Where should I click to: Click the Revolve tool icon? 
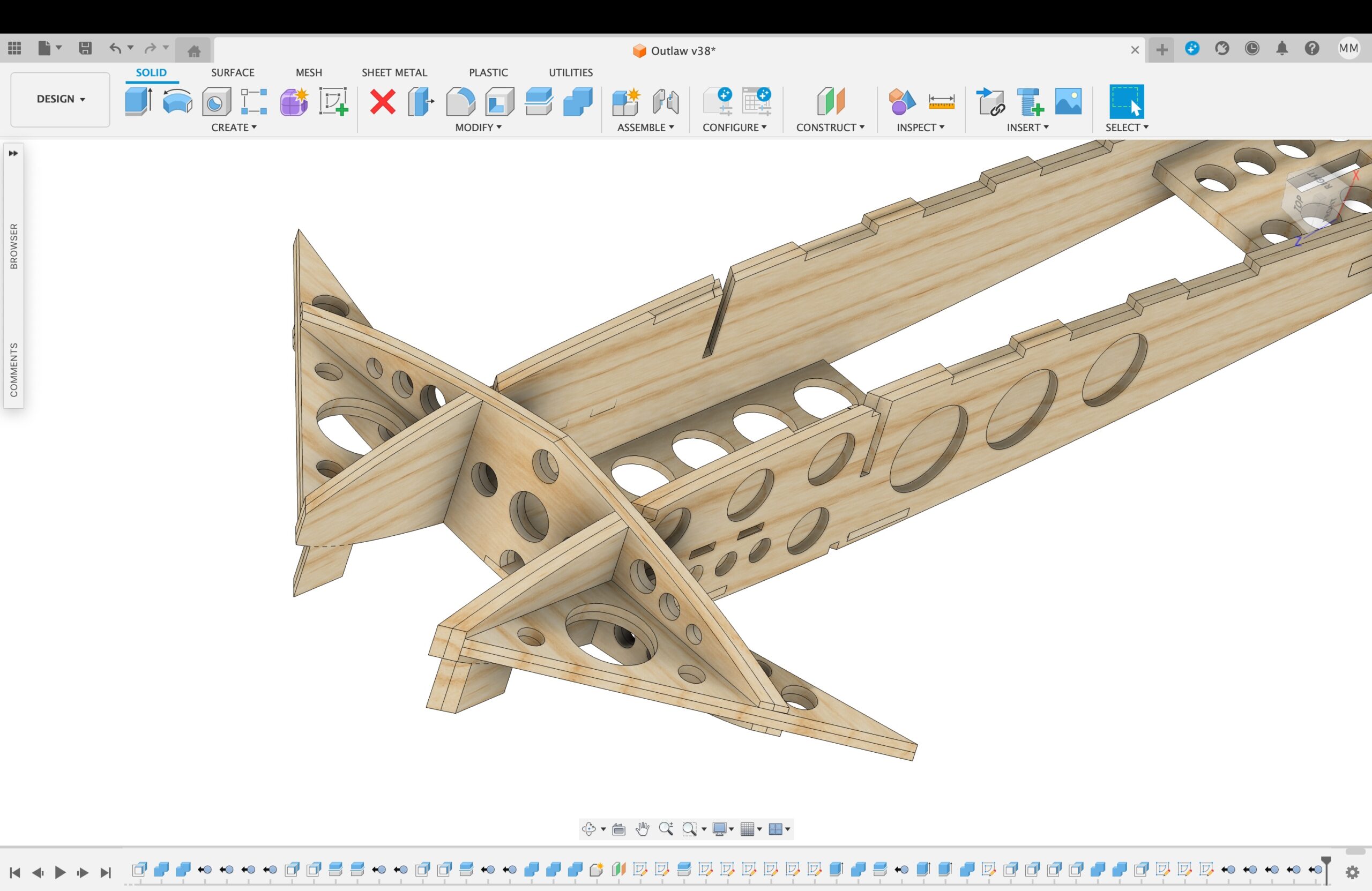(x=177, y=101)
